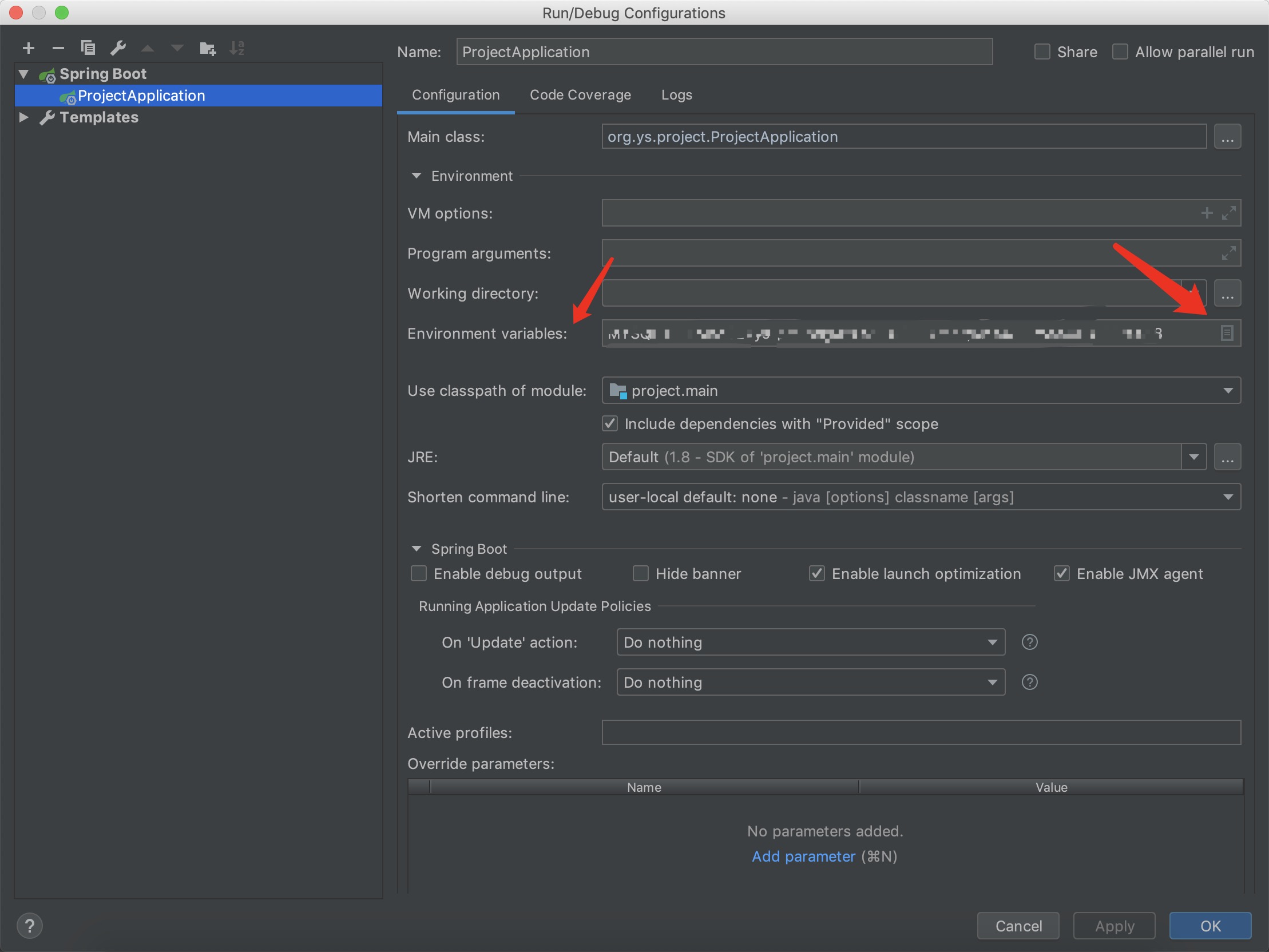
Task: Open help for the 'Update' action policy
Action: pyautogui.click(x=1030, y=641)
